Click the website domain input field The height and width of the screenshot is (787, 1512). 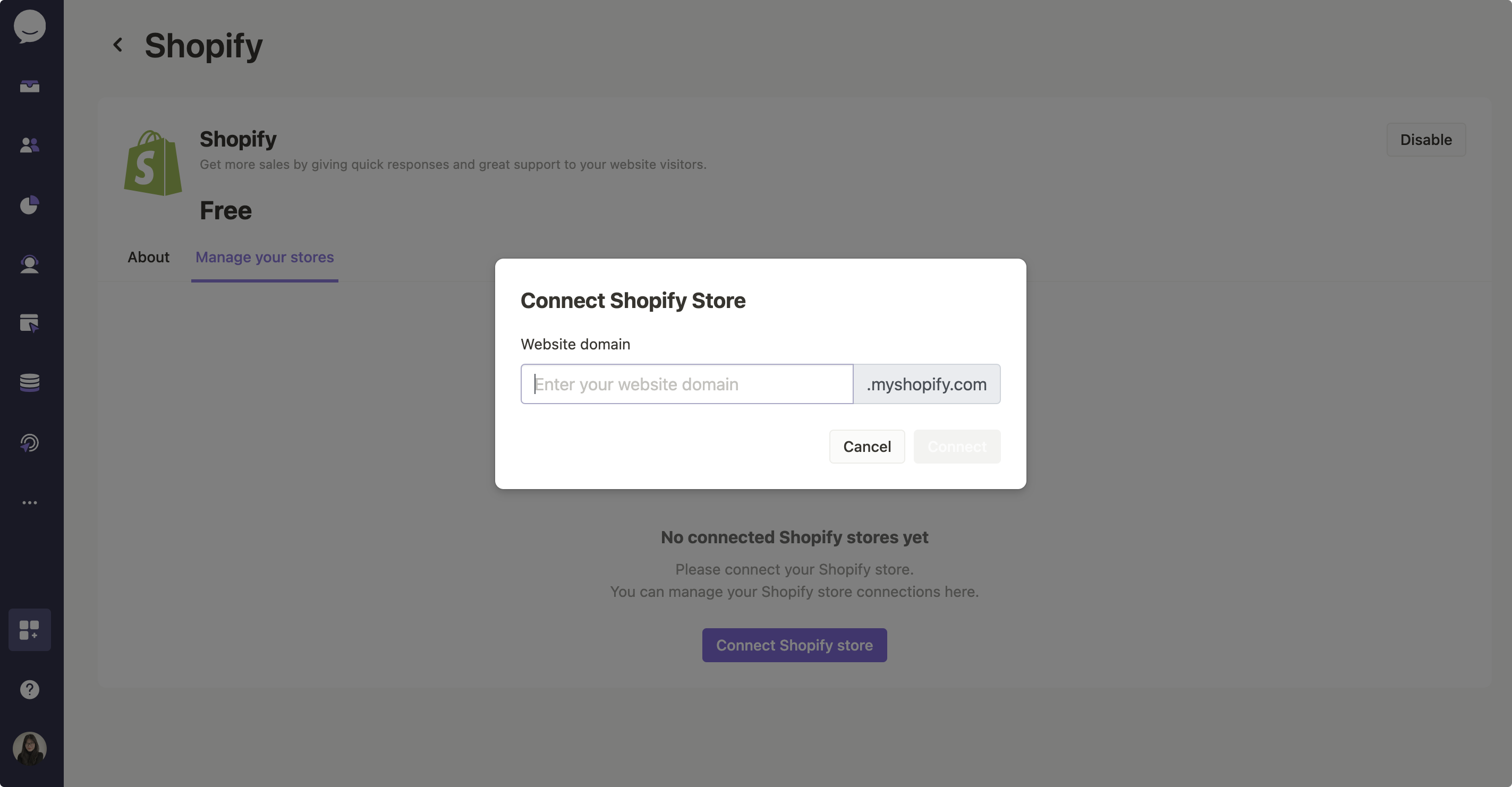point(686,384)
